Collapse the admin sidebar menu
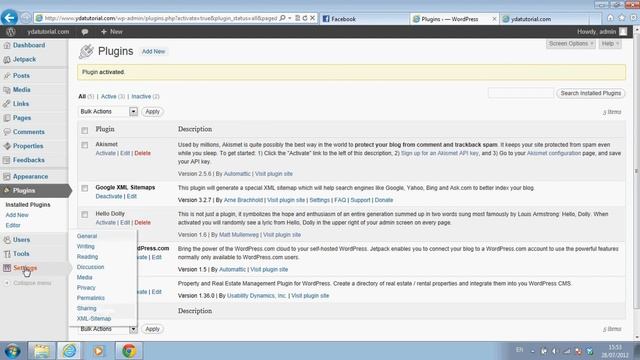 pos(28,283)
